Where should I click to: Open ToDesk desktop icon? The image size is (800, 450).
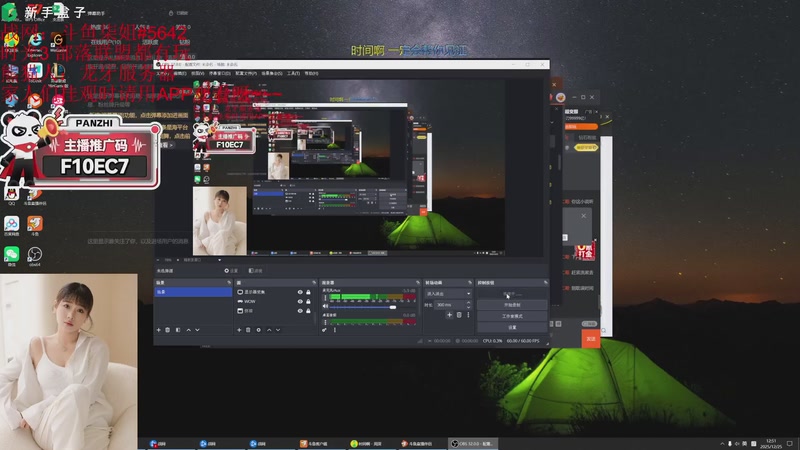pyautogui.click(x=35, y=72)
